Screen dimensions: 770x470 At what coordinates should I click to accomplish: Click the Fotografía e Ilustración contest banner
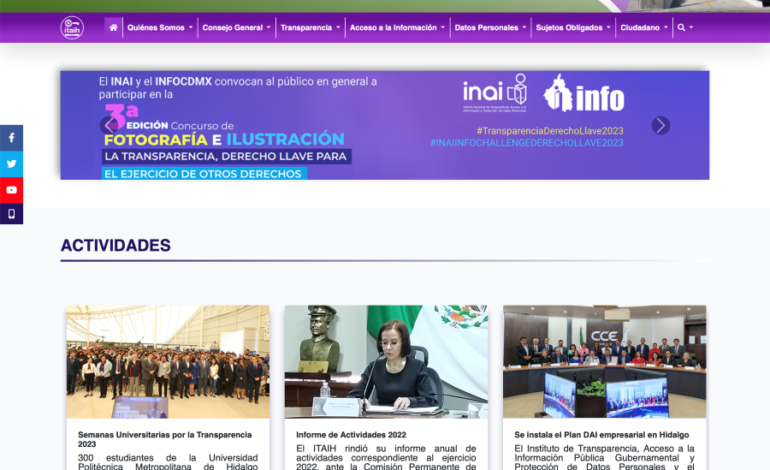pos(384,125)
